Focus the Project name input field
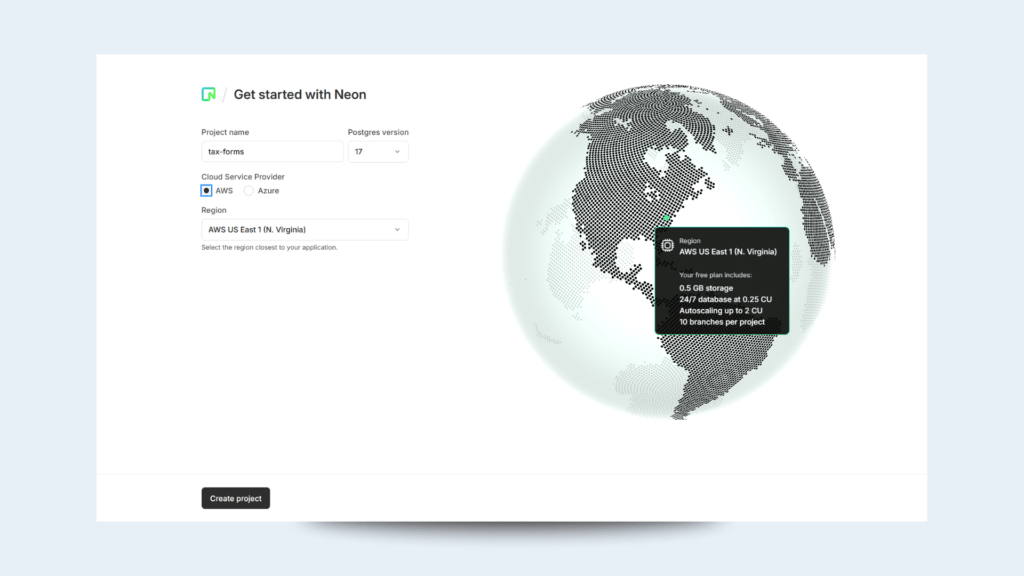1024x576 pixels. point(272,152)
